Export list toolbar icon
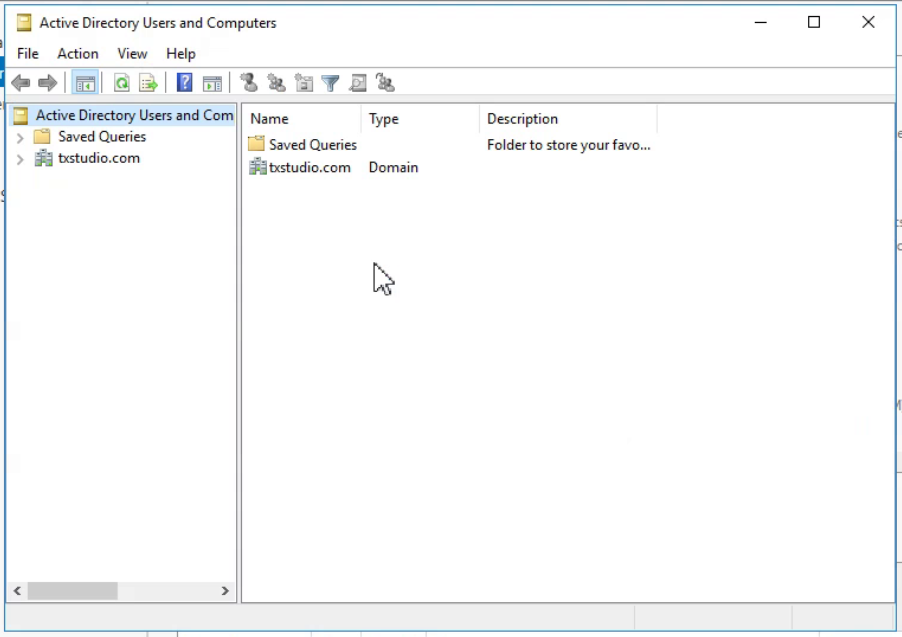 (x=148, y=83)
